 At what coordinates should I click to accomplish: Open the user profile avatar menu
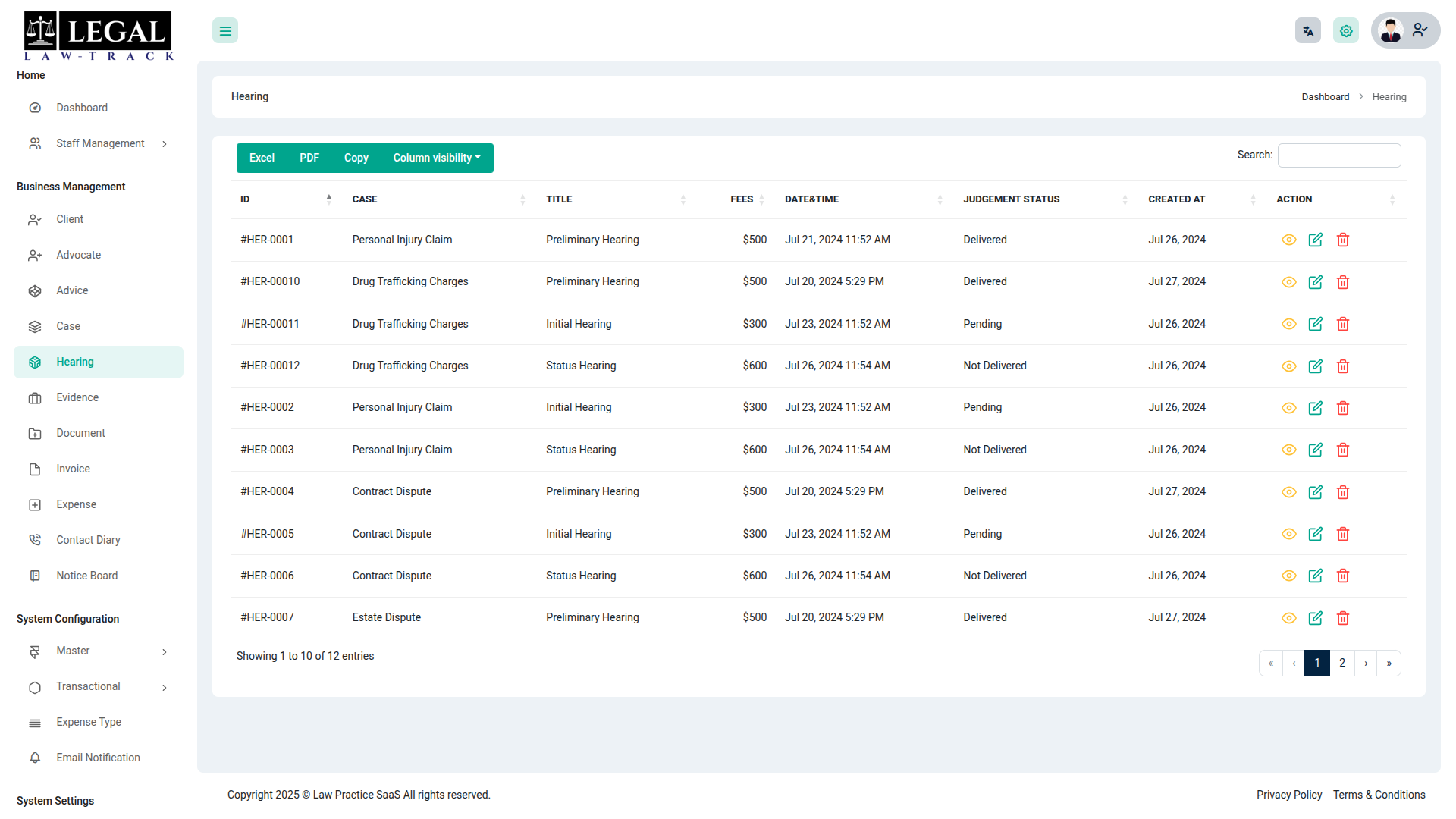pos(1405,30)
